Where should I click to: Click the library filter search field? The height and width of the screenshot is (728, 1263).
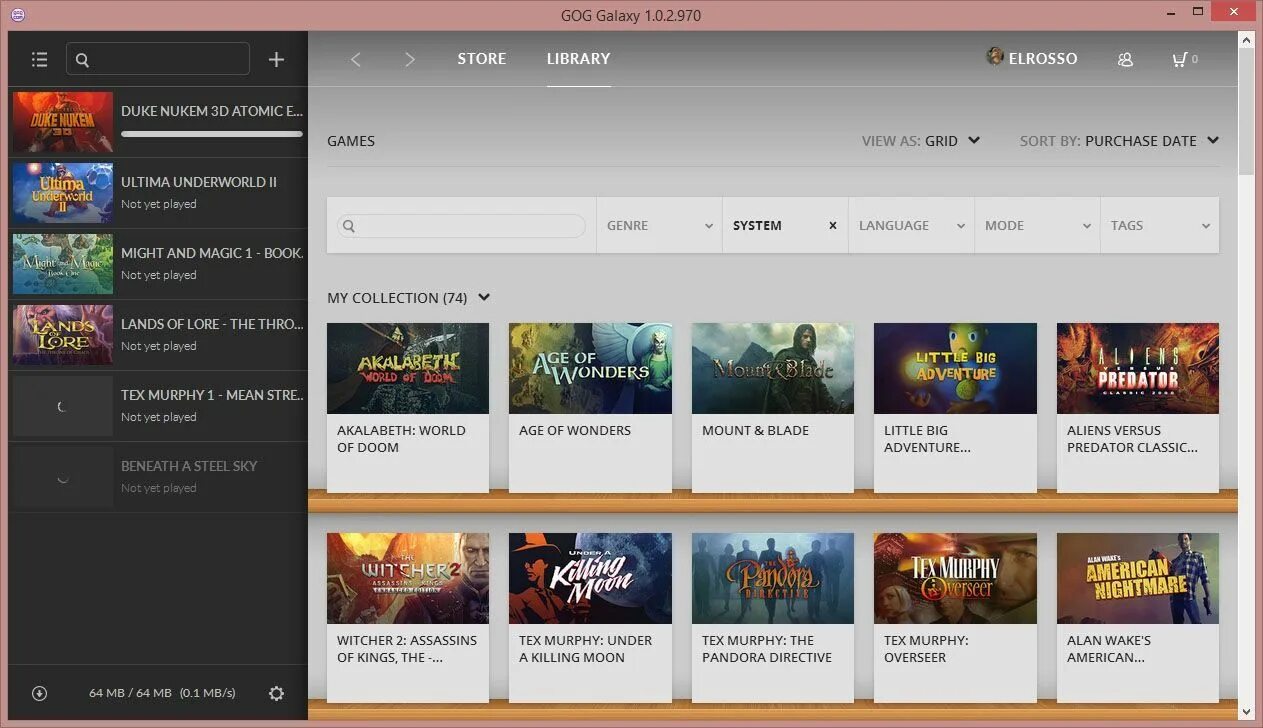(461, 226)
